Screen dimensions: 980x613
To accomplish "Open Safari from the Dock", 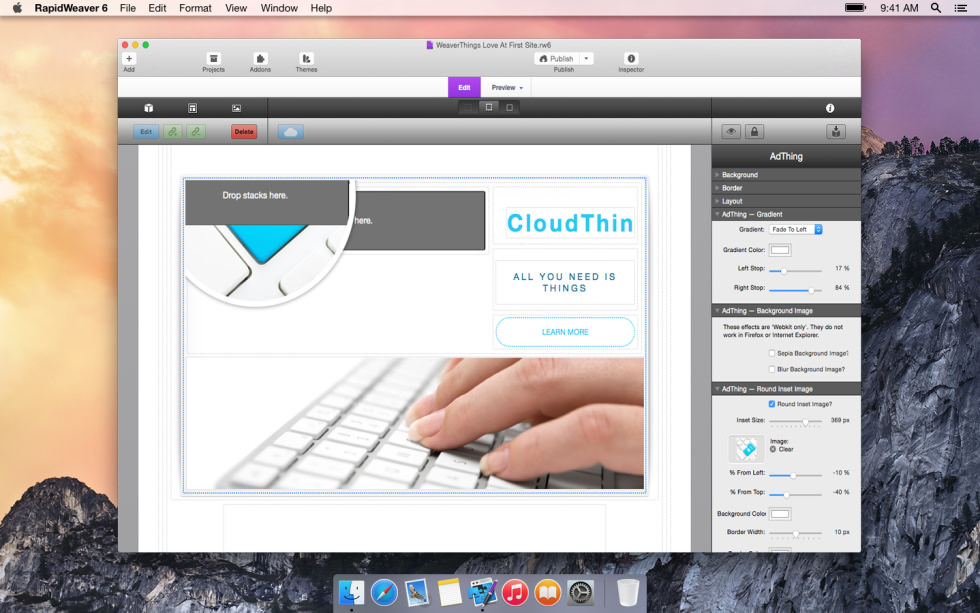I will 384,592.
